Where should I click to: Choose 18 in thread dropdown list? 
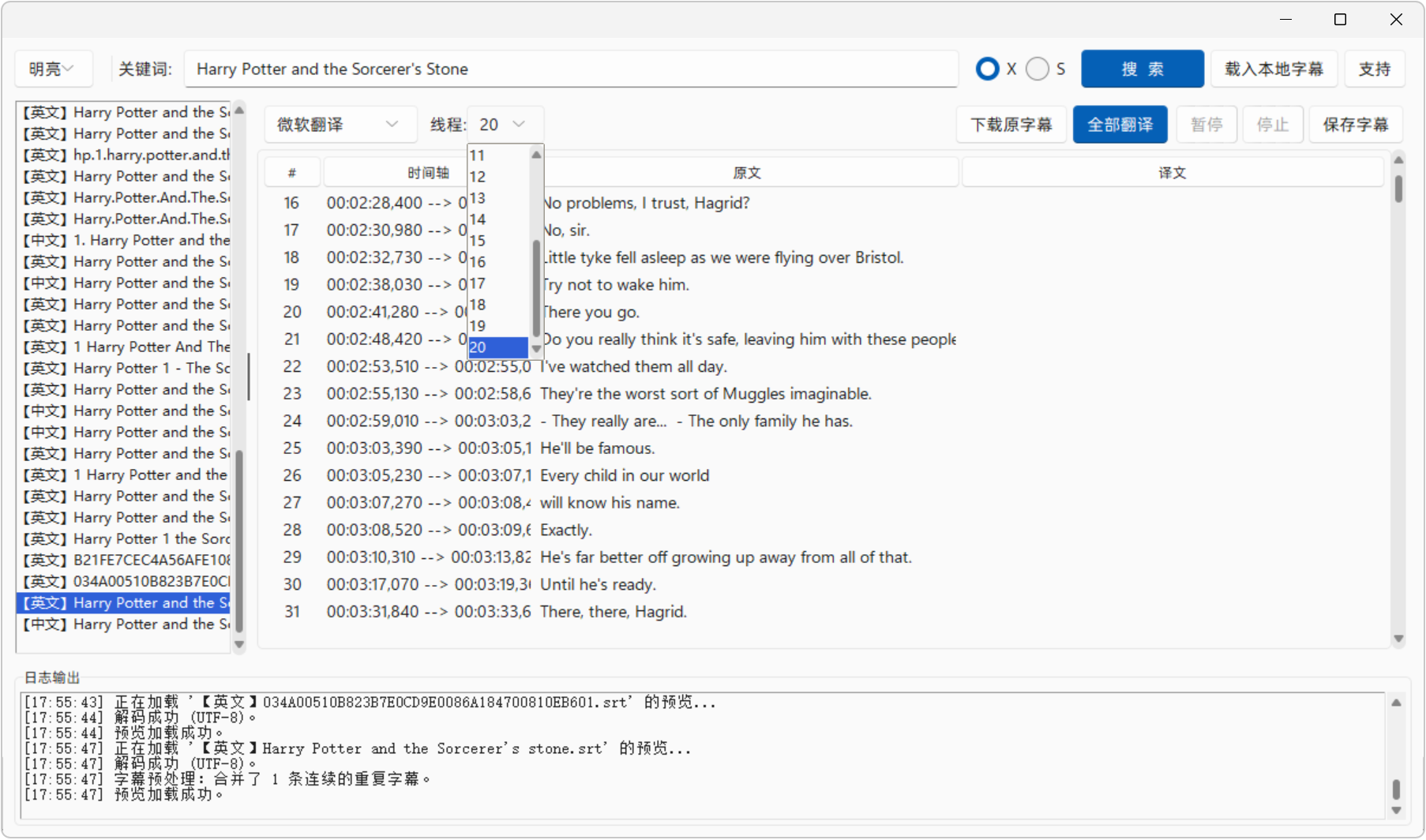[498, 305]
